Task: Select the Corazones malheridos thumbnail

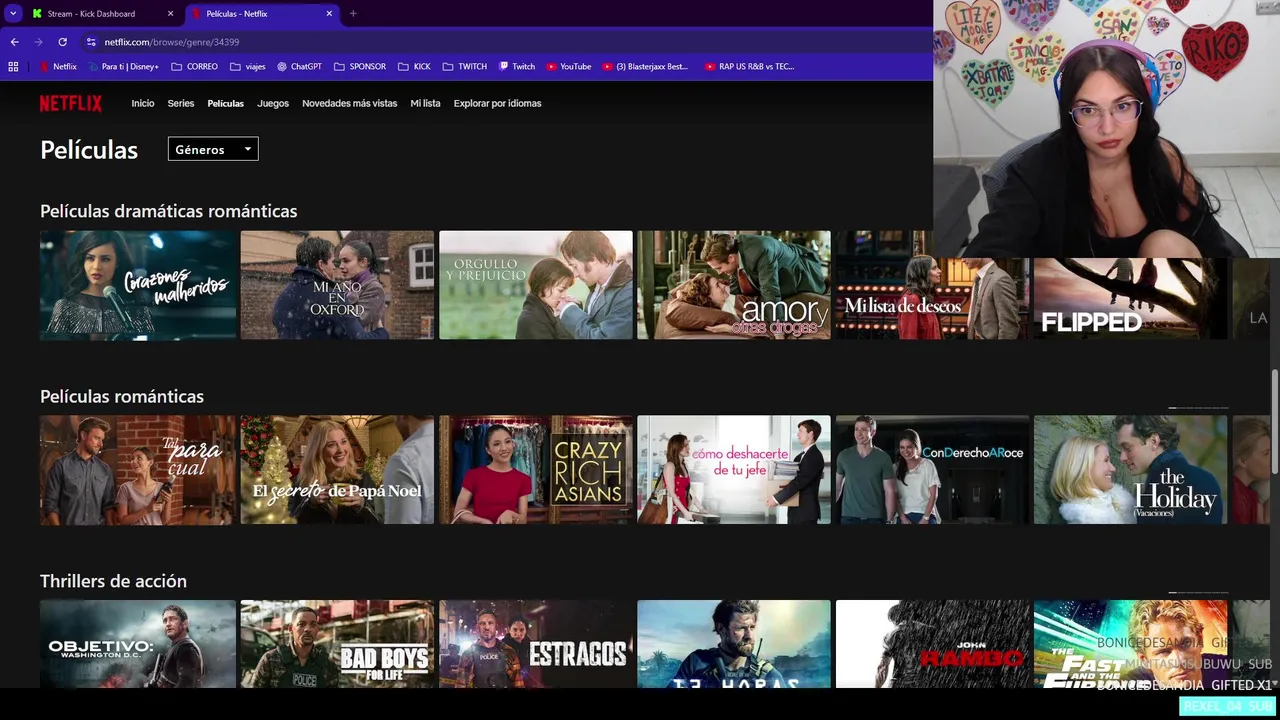Action: pyautogui.click(x=138, y=285)
